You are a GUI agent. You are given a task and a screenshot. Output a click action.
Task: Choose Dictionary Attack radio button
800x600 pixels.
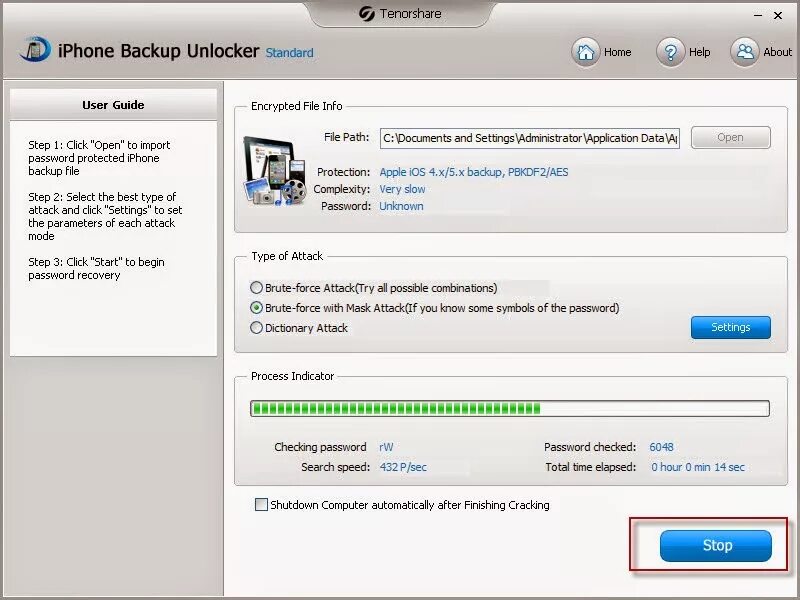point(256,328)
